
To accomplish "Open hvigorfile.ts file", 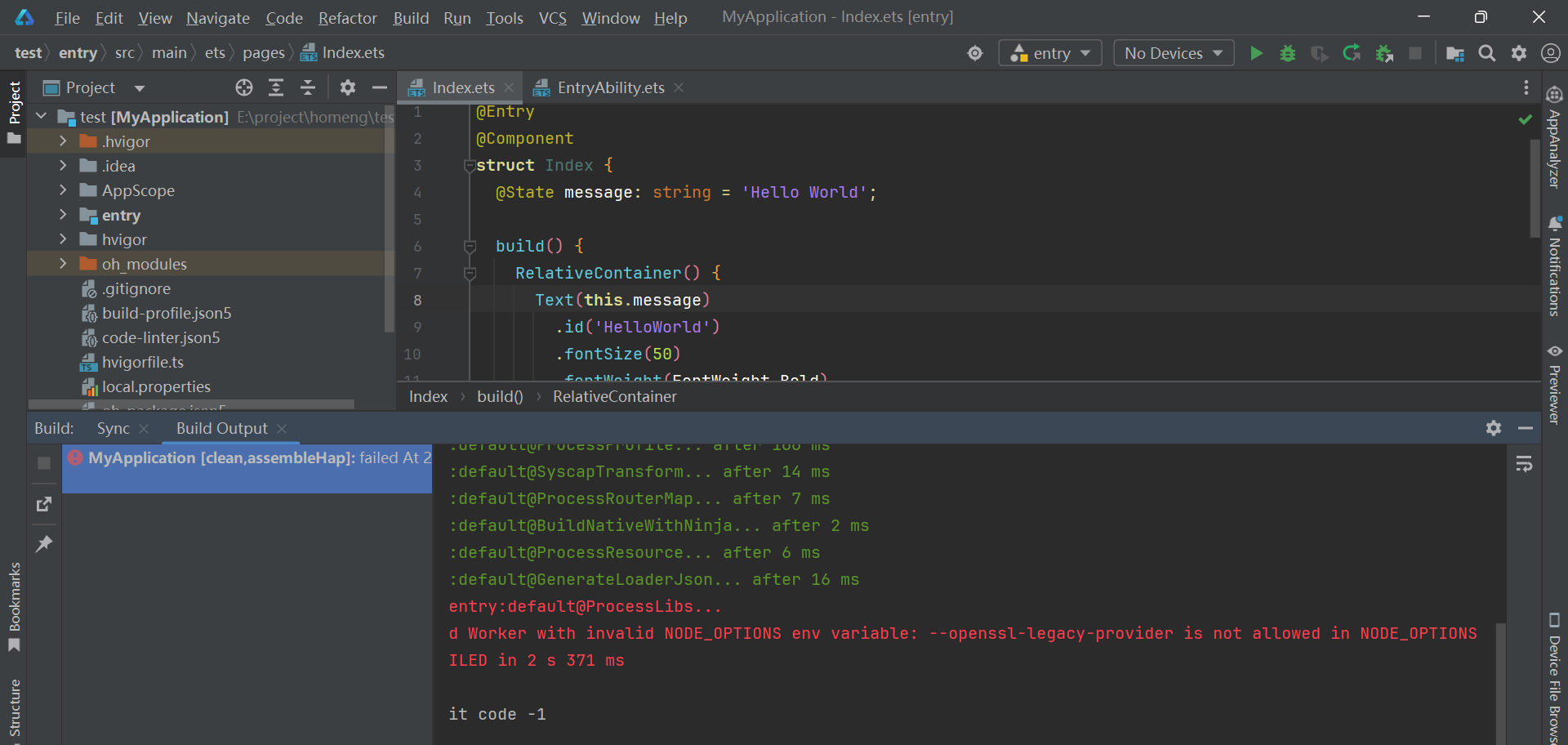I will (x=143, y=362).
